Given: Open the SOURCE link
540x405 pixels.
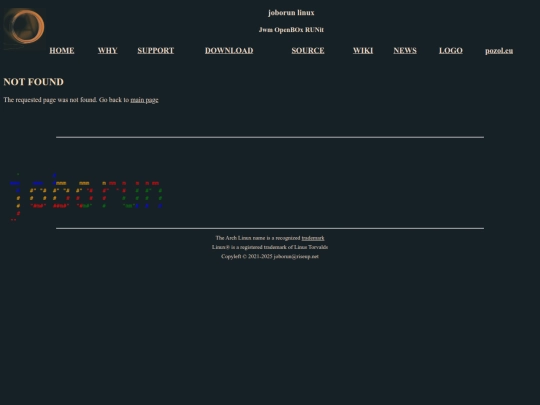Looking at the screenshot, I should 308,51.
